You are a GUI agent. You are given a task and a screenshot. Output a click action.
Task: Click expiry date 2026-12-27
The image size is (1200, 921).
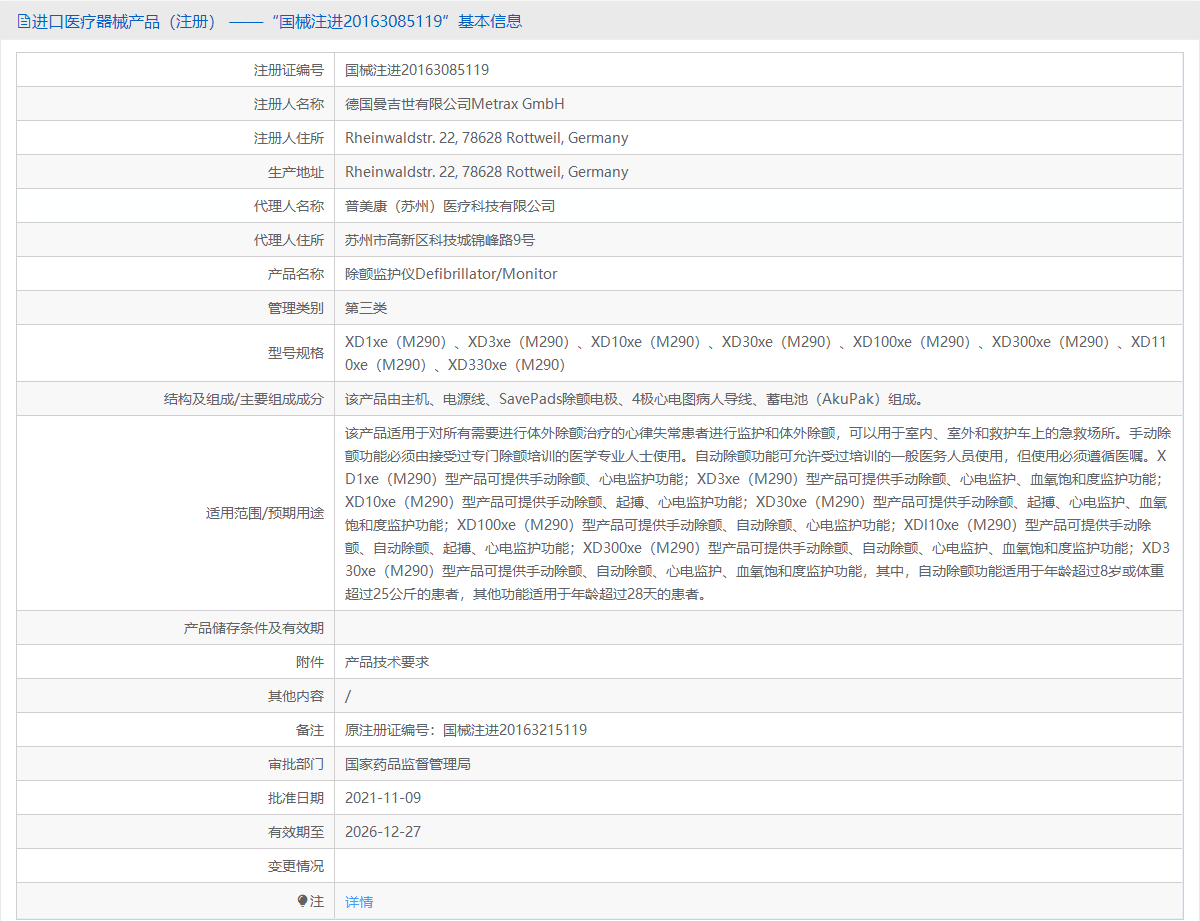click(x=383, y=832)
